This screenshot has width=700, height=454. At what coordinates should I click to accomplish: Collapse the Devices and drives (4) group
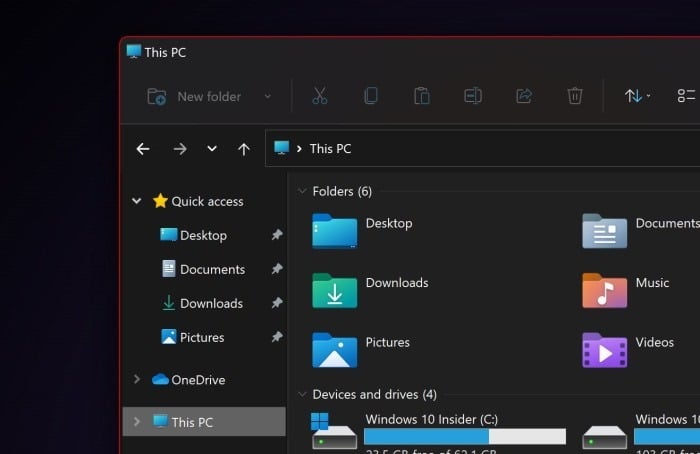[302, 394]
